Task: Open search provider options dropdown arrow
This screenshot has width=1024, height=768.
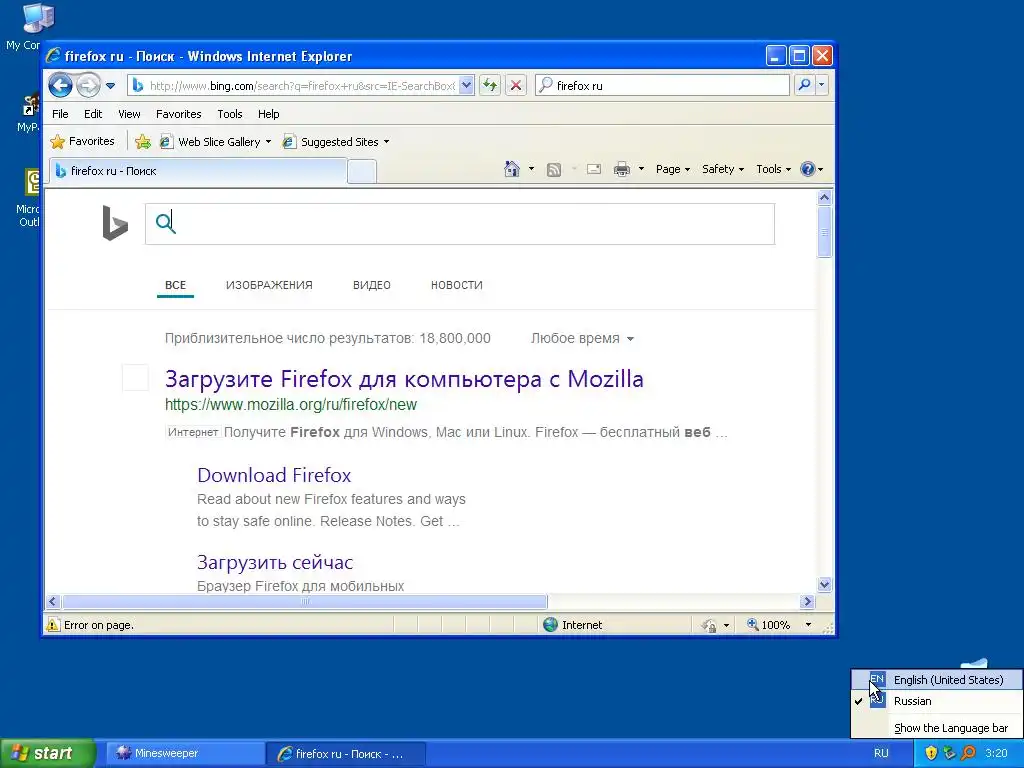Action: pos(822,85)
